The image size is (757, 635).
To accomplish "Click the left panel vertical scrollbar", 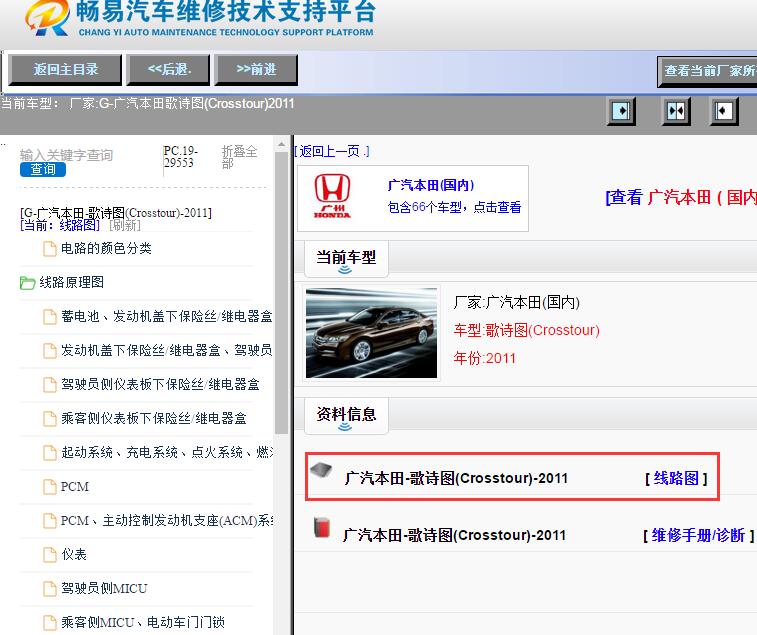I will (281, 293).
